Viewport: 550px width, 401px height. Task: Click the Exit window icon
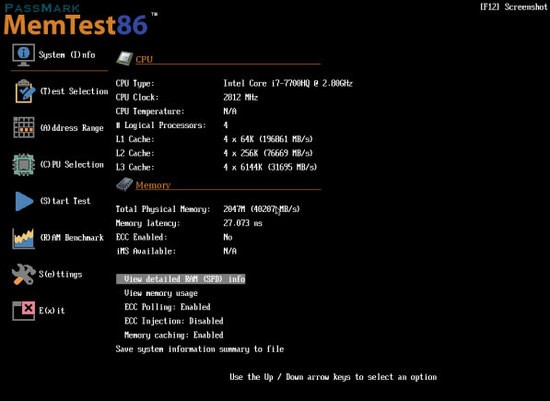click(x=24, y=310)
